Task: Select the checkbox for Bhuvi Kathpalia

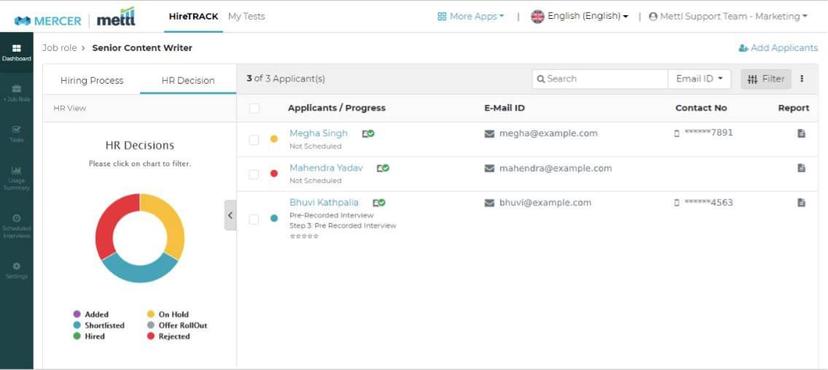Action: (x=254, y=219)
